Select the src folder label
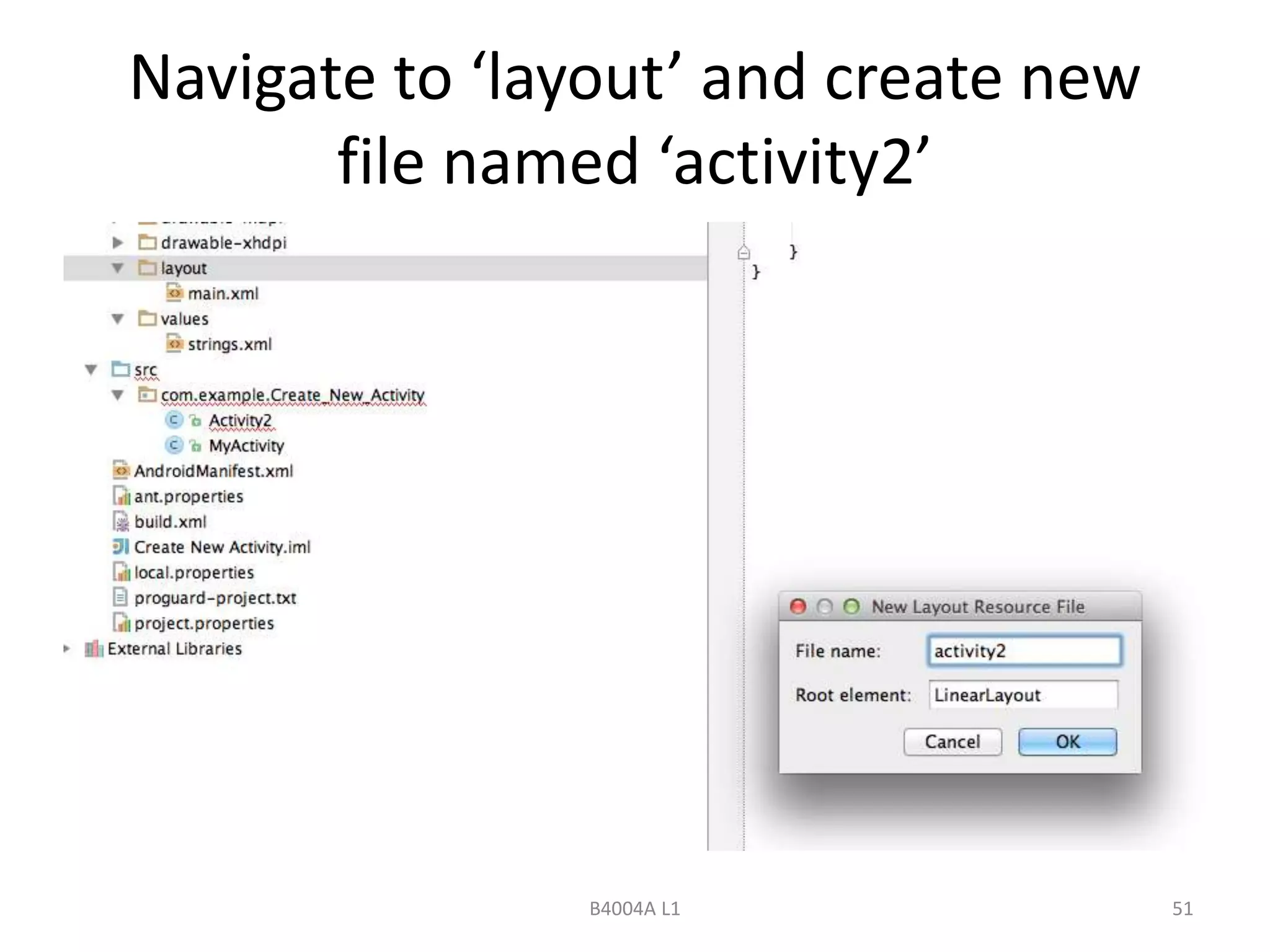Screen dimensions: 1270x952 tap(146, 370)
